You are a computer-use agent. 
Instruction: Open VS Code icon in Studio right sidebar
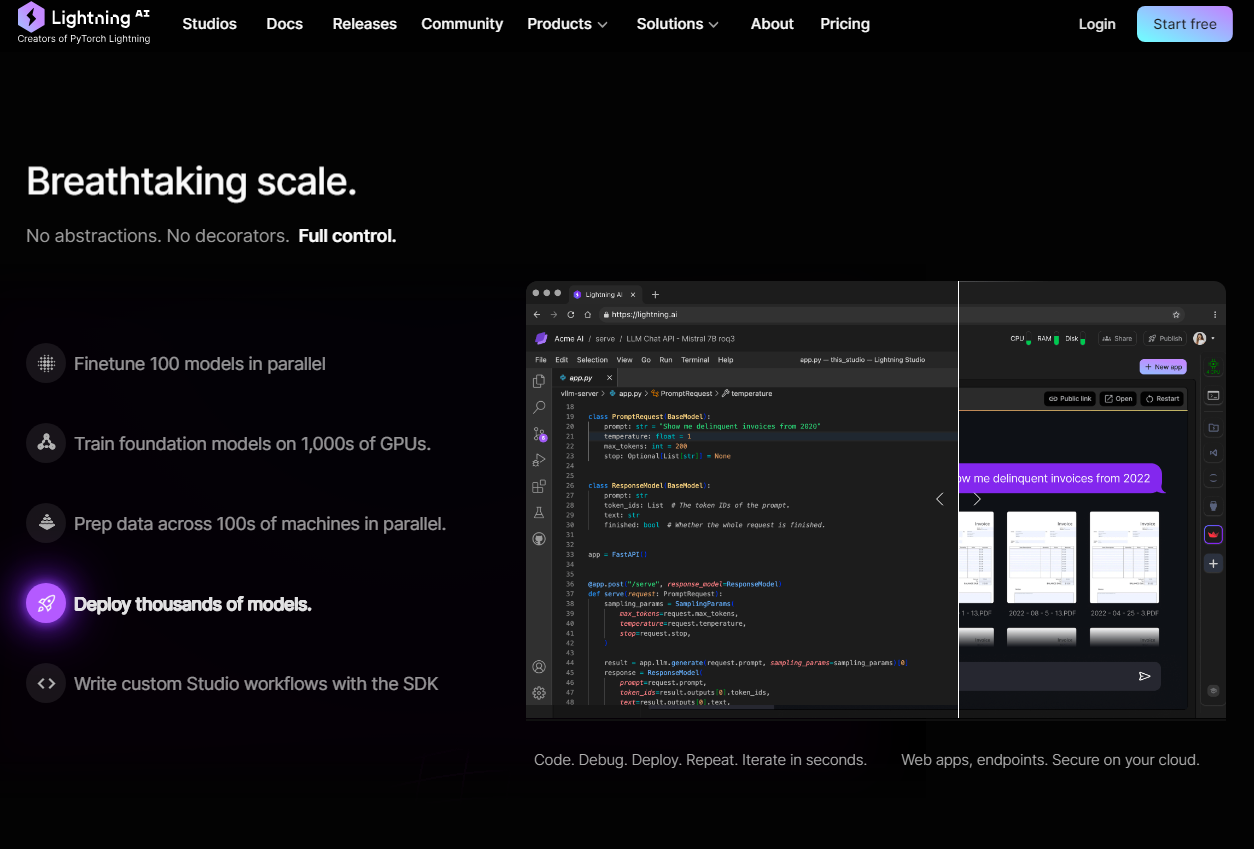point(1213,453)
